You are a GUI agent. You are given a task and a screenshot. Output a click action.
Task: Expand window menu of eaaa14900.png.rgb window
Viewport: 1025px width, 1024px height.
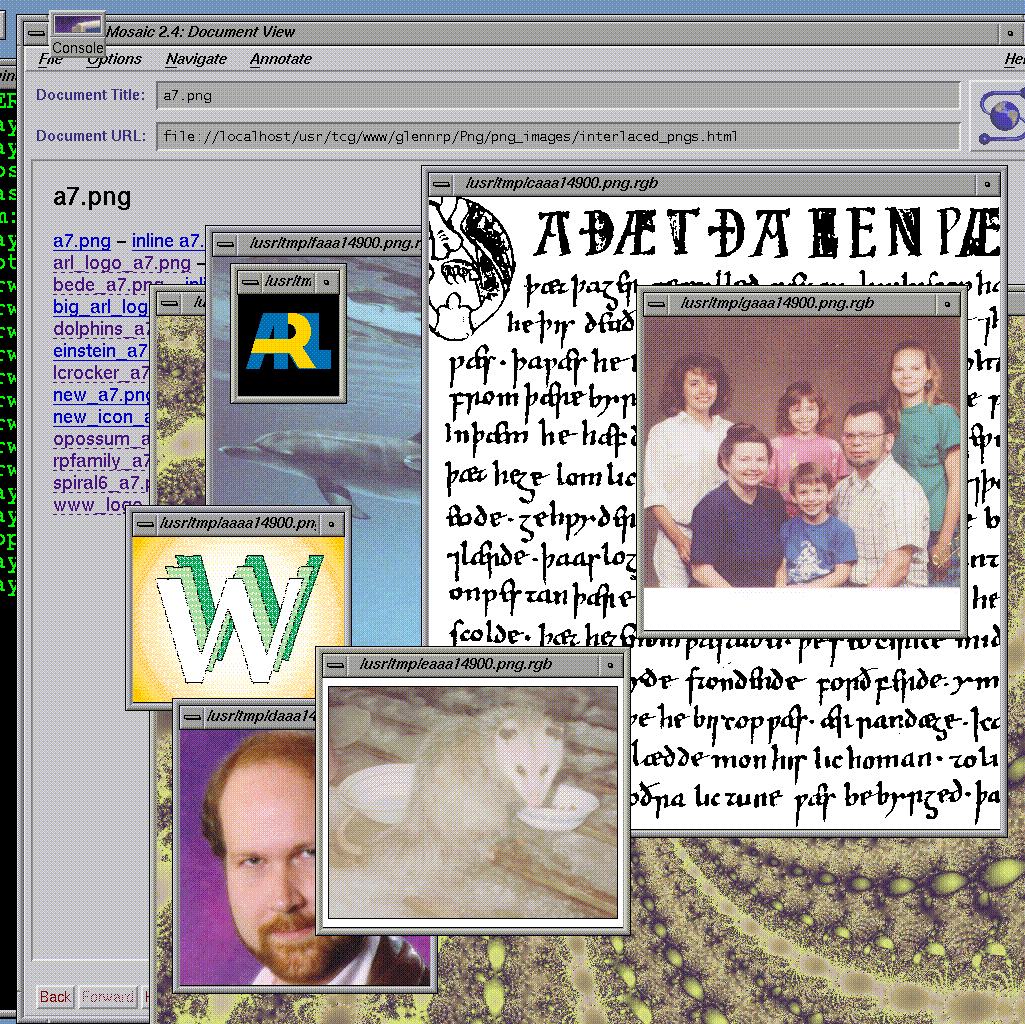[x=335, y=664]
